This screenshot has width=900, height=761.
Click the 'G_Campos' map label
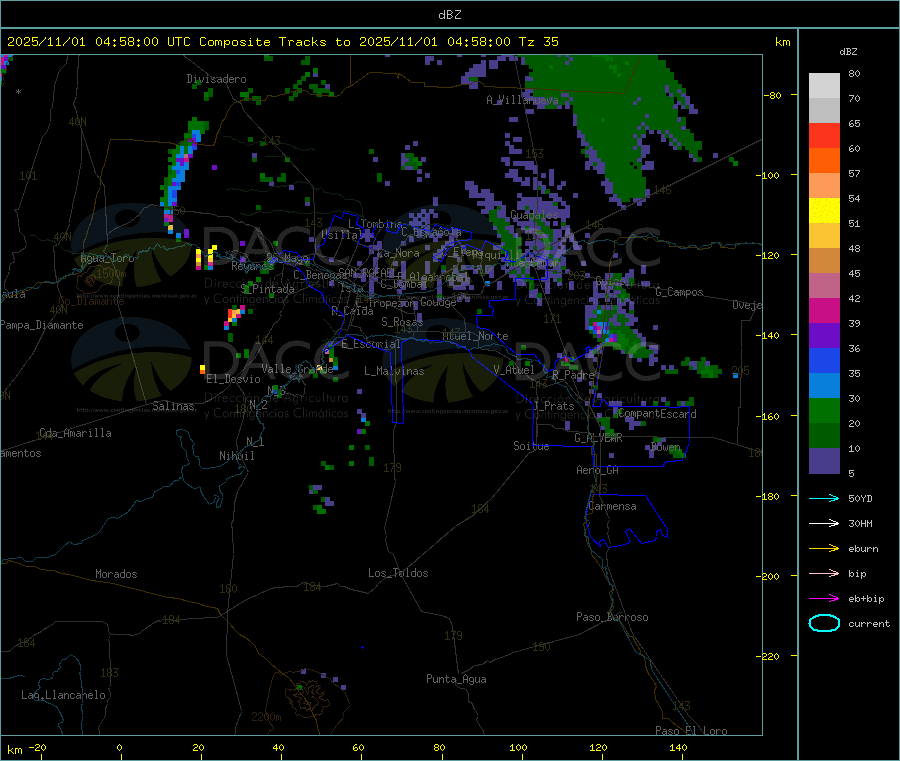pos(679,292)
